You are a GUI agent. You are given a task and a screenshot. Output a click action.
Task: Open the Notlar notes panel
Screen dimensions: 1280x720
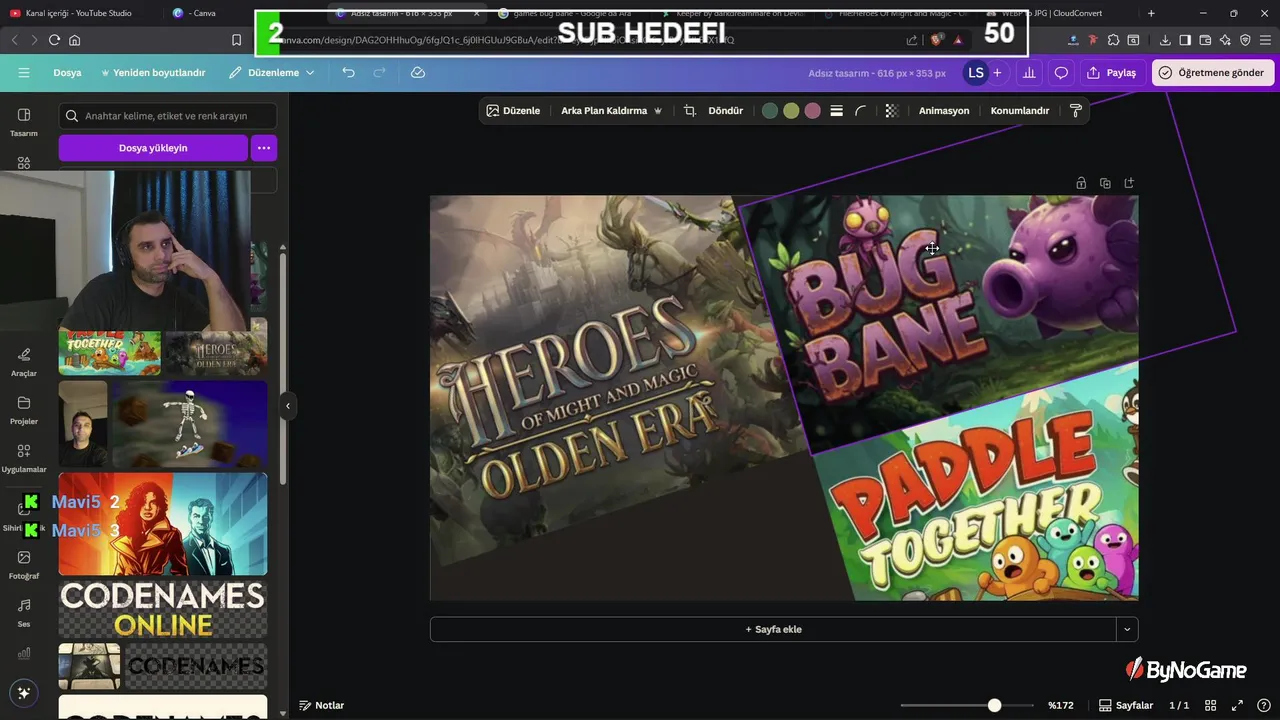click(x=322, y=705)
